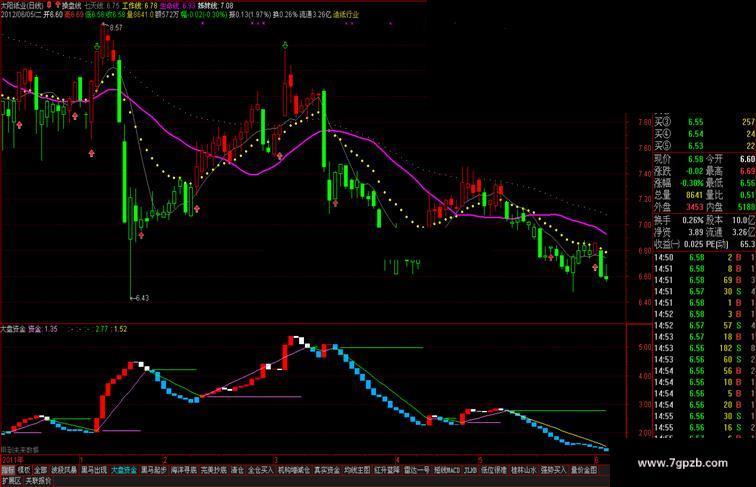Open the JLXB indicator tab
This screenshot has height=487, width=756.
point(471,470)
